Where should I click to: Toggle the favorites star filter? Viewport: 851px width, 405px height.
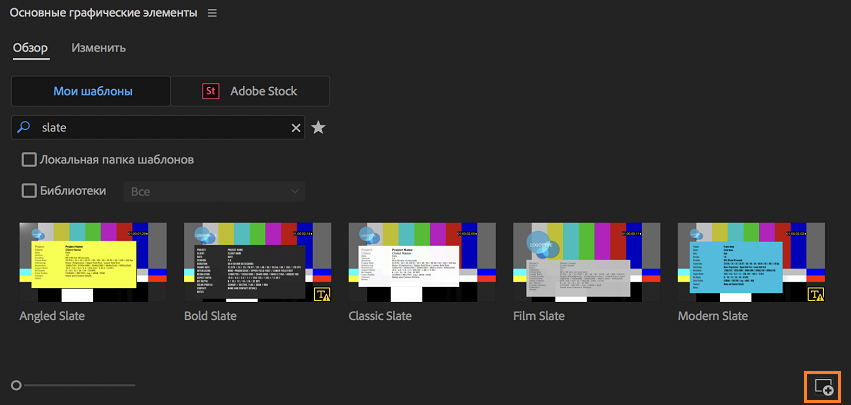point(318,128)
